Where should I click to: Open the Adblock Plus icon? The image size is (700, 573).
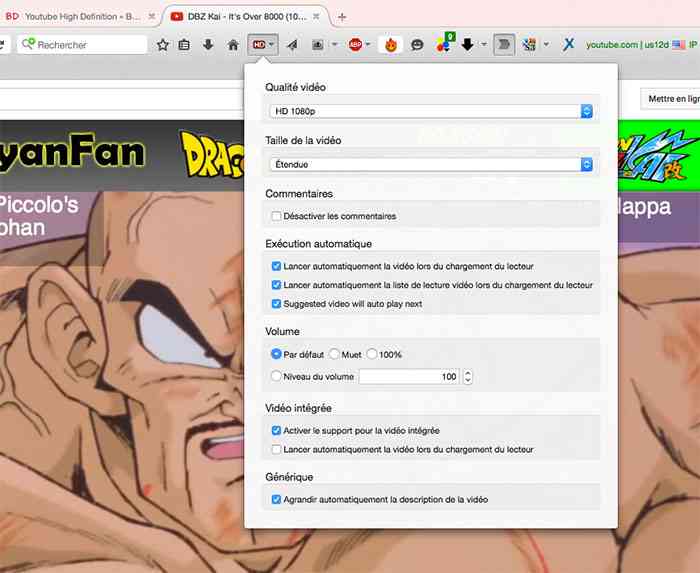(x=355, y=45)
